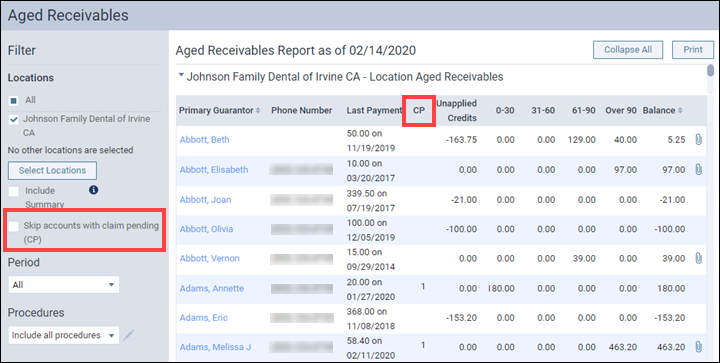Sort by Balance column arrows
The height and width of the screenshot is (363, 720).
coord(680,111)
